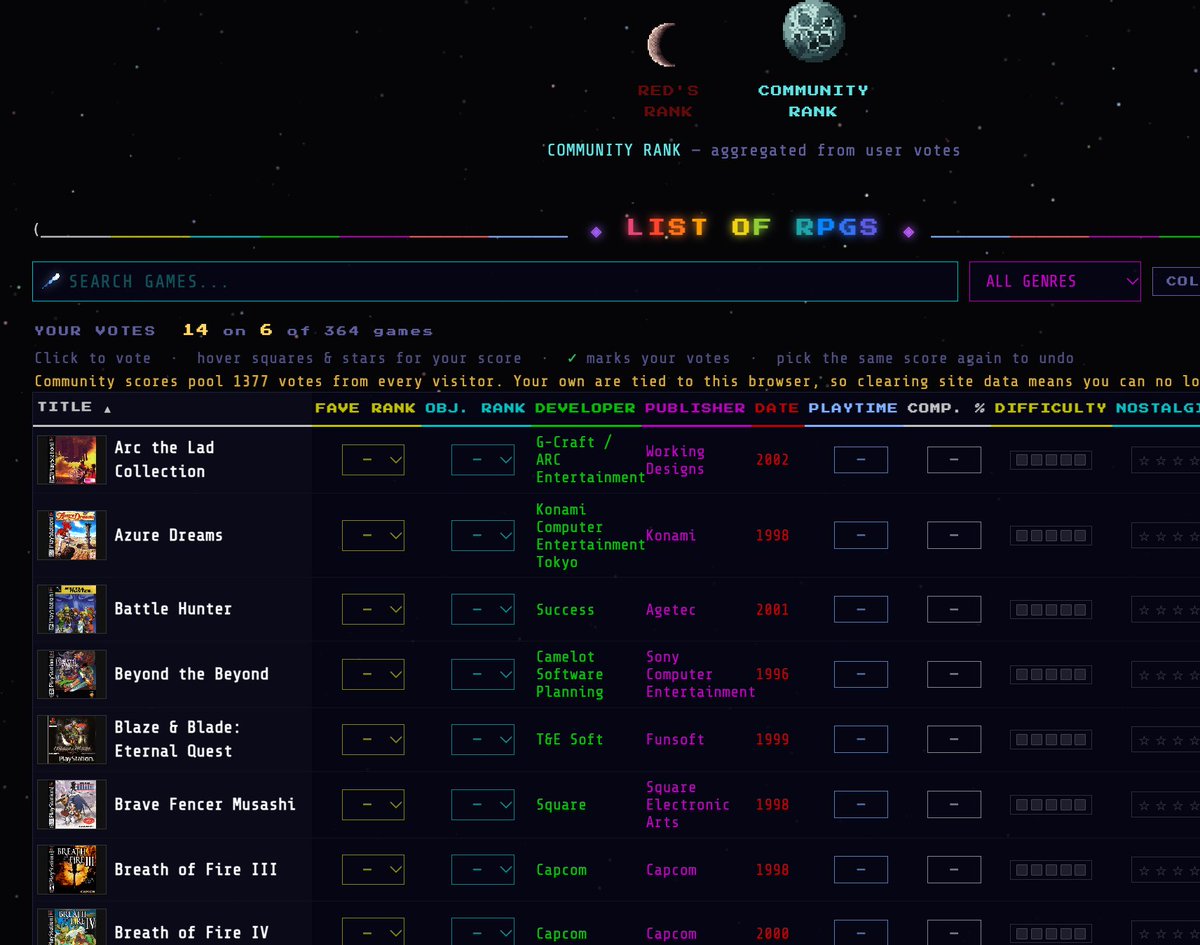The width and height of the screenshot is (1200, 945).
Task: Click the Breath of Fire III title
Action: (196, 869)
